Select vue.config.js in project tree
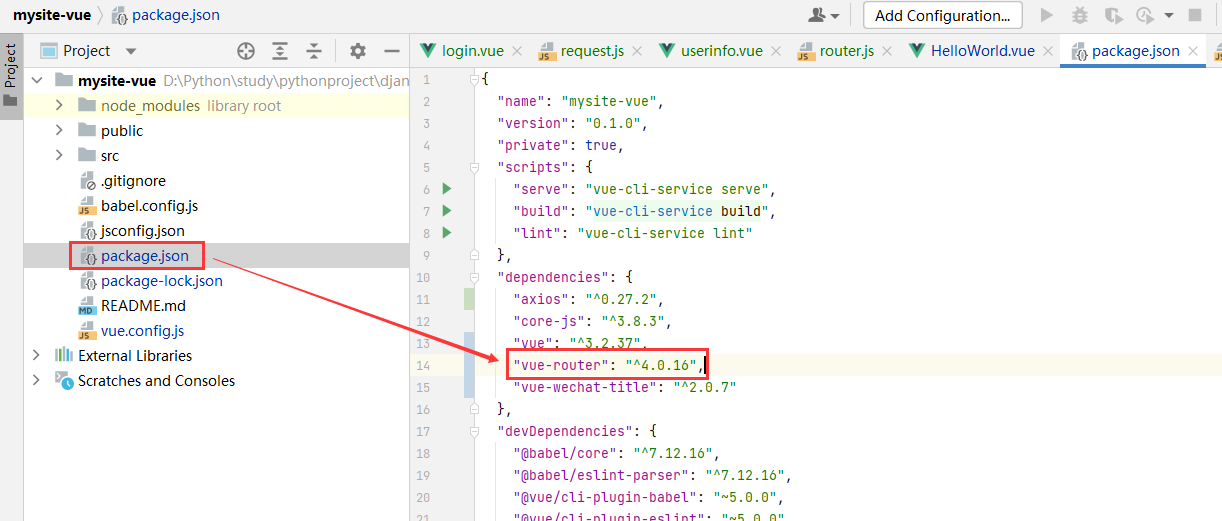This screenshot has height=521, width=1222. (x=142, y=331)
